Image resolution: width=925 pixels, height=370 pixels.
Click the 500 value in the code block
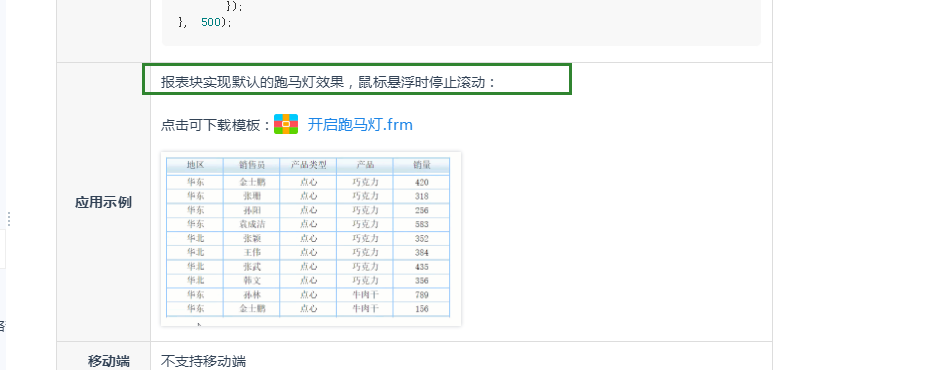[210, 22]
